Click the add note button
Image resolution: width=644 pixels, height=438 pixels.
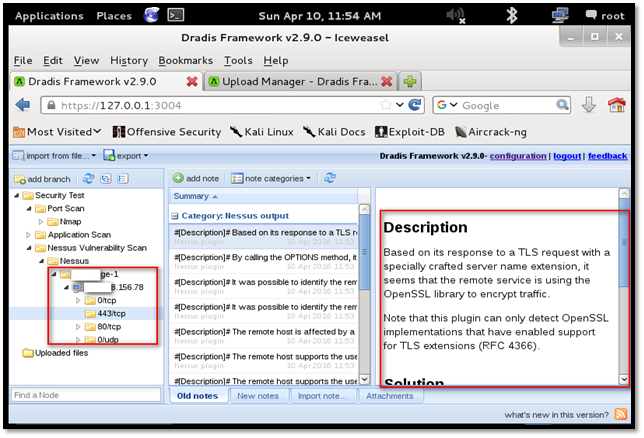pos(198,178)
